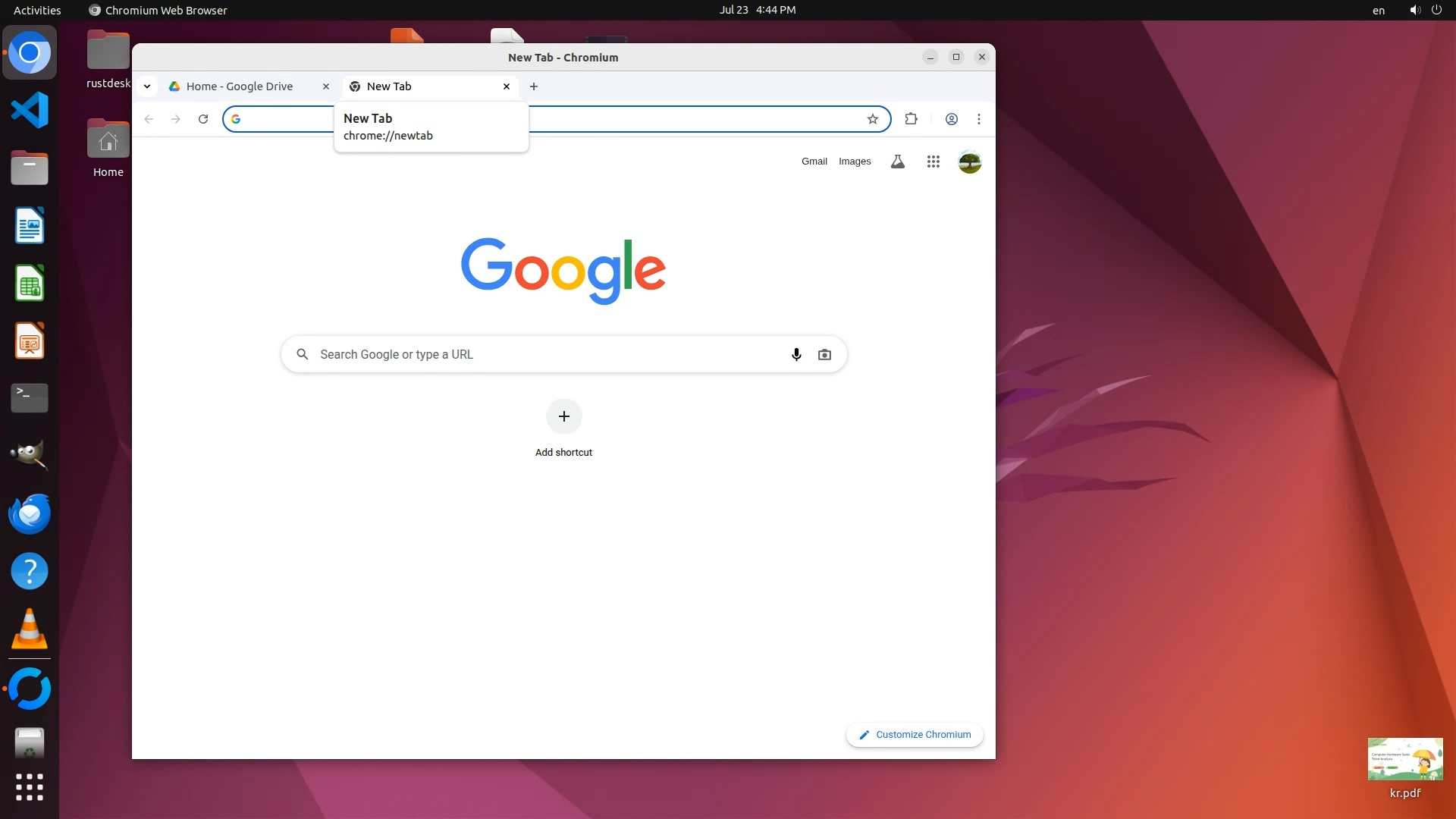Expand the tab search dropdown arrow
The width and height of the screenshot is (1456, 819).
click(x=147, y=86)
